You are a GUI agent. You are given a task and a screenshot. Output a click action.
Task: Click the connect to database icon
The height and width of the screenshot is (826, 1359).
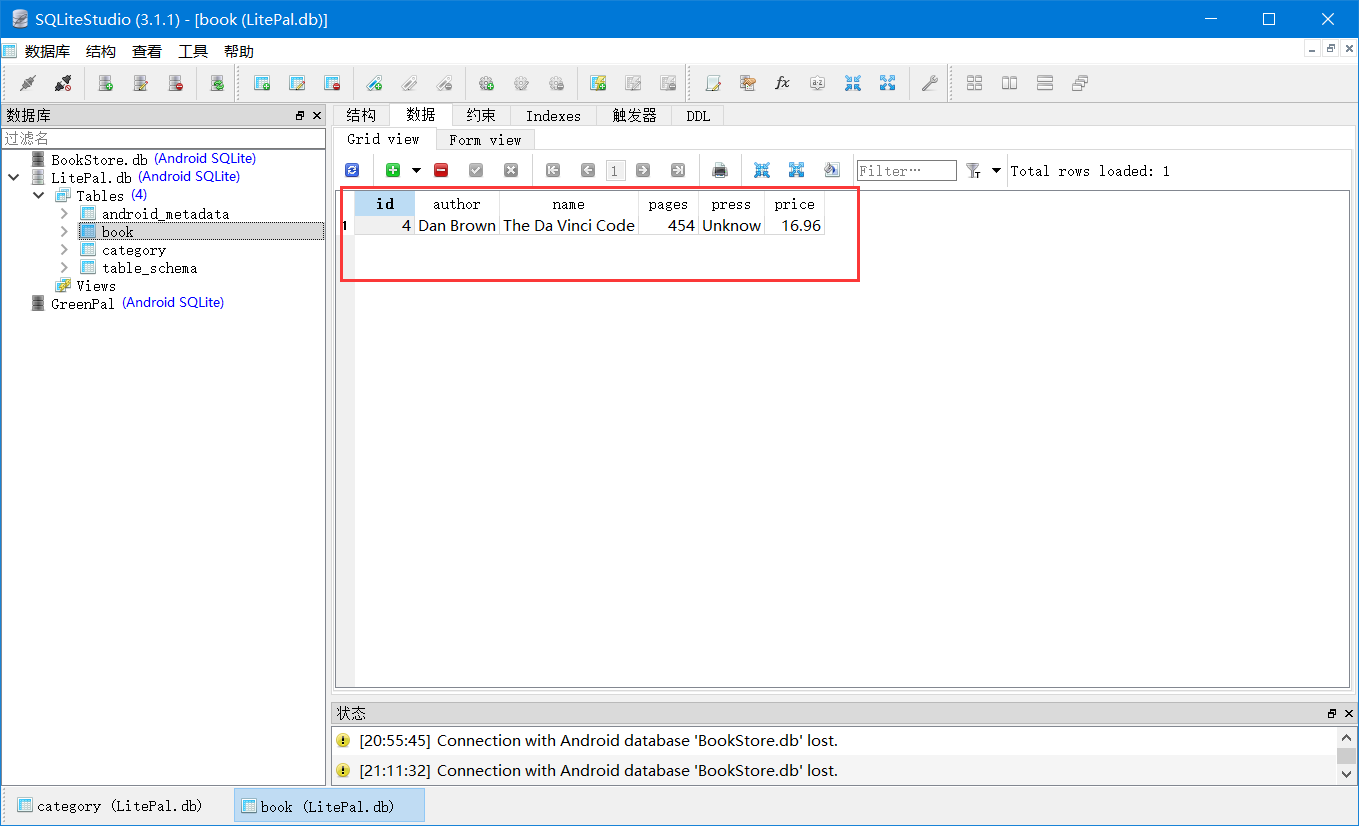coord(28,84)
